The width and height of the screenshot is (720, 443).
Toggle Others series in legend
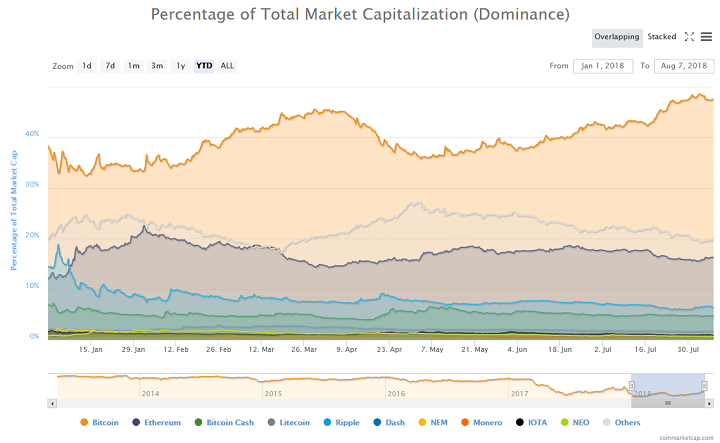coord(622,422)
